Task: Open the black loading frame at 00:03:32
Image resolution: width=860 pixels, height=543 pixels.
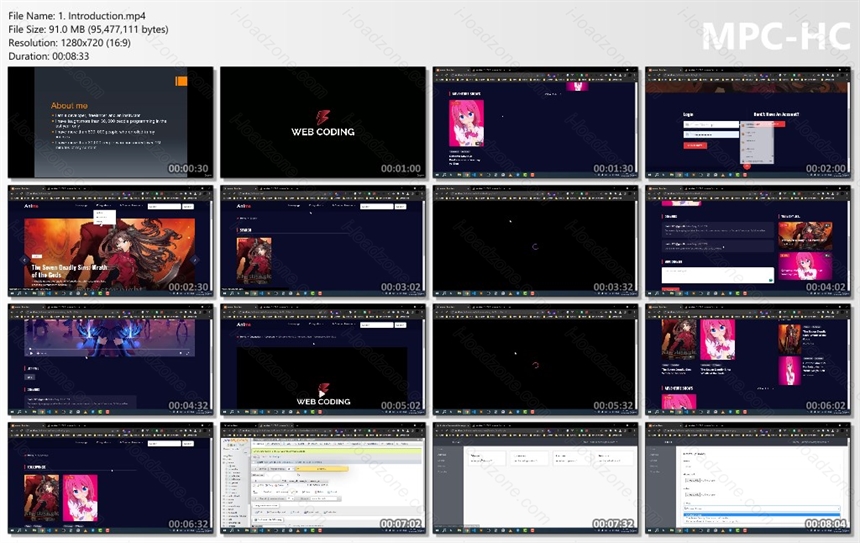Action: coord(535,241)
